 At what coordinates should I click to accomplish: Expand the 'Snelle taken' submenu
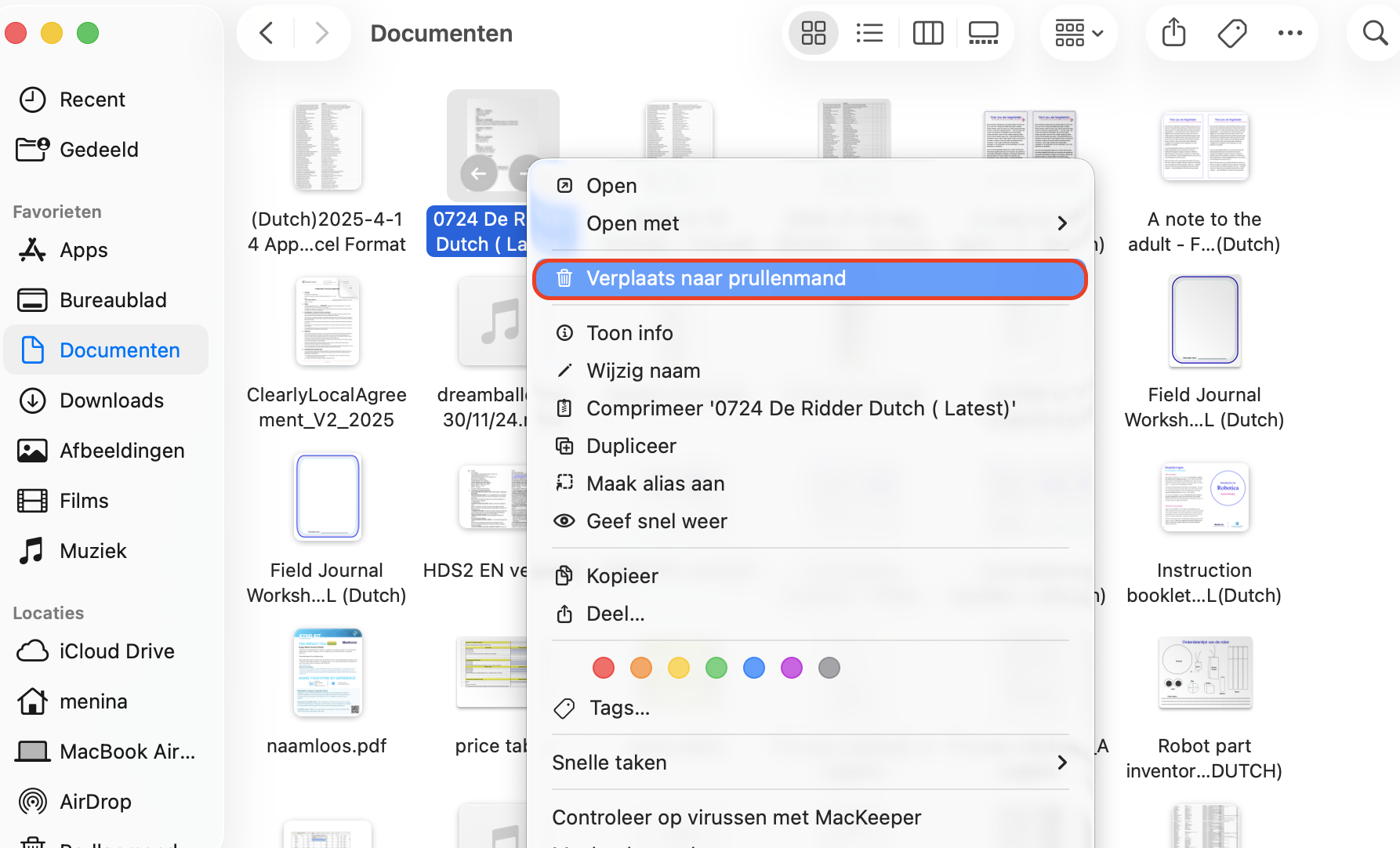coord(809,763)
